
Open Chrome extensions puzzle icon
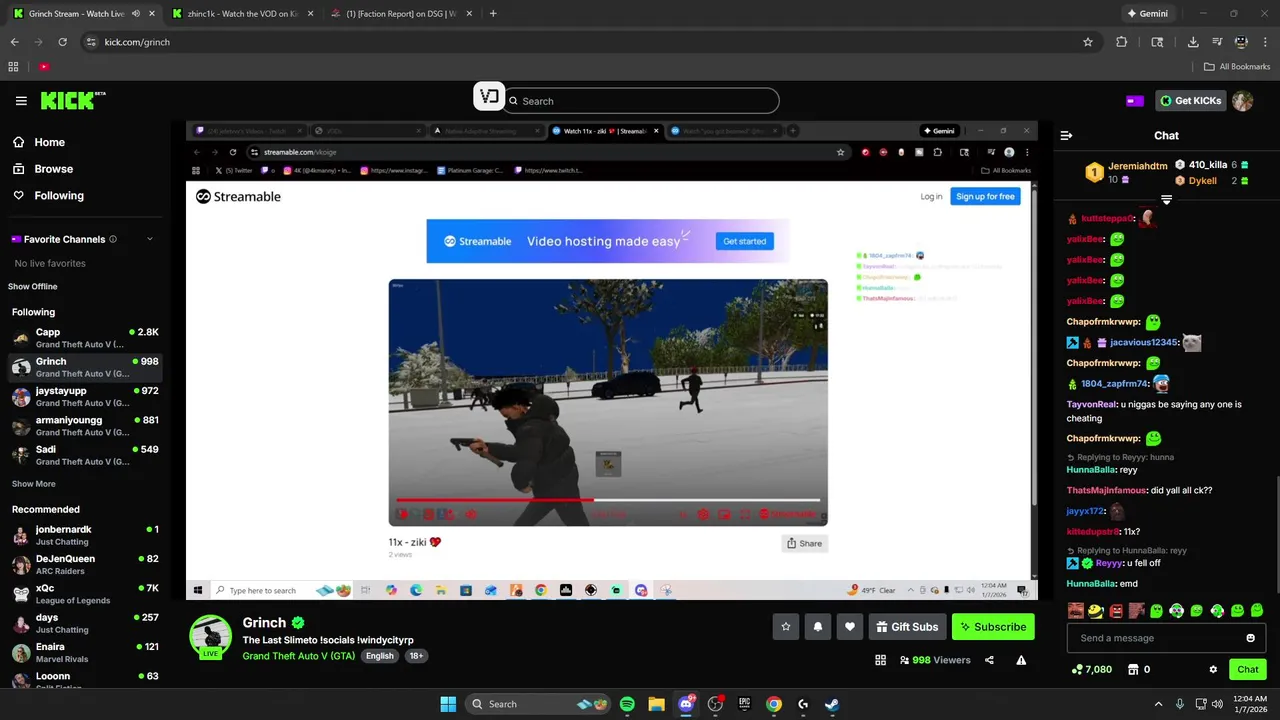tap(1121, 42)
